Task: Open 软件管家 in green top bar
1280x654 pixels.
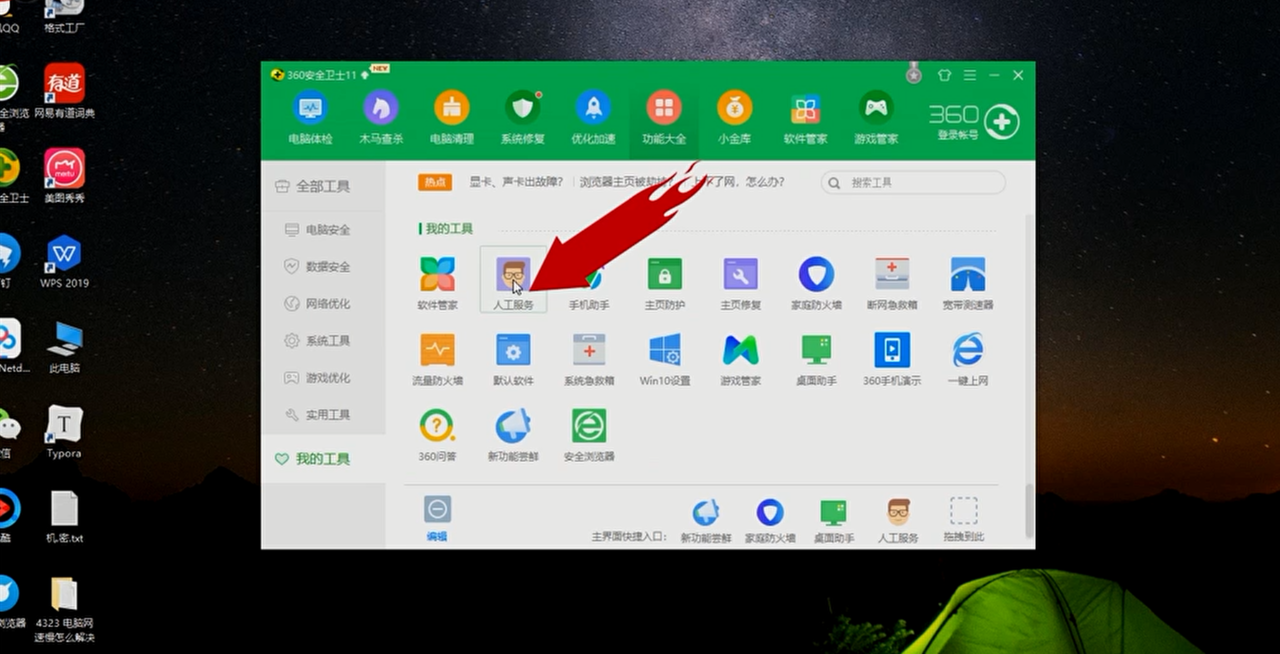Action: 805,117
